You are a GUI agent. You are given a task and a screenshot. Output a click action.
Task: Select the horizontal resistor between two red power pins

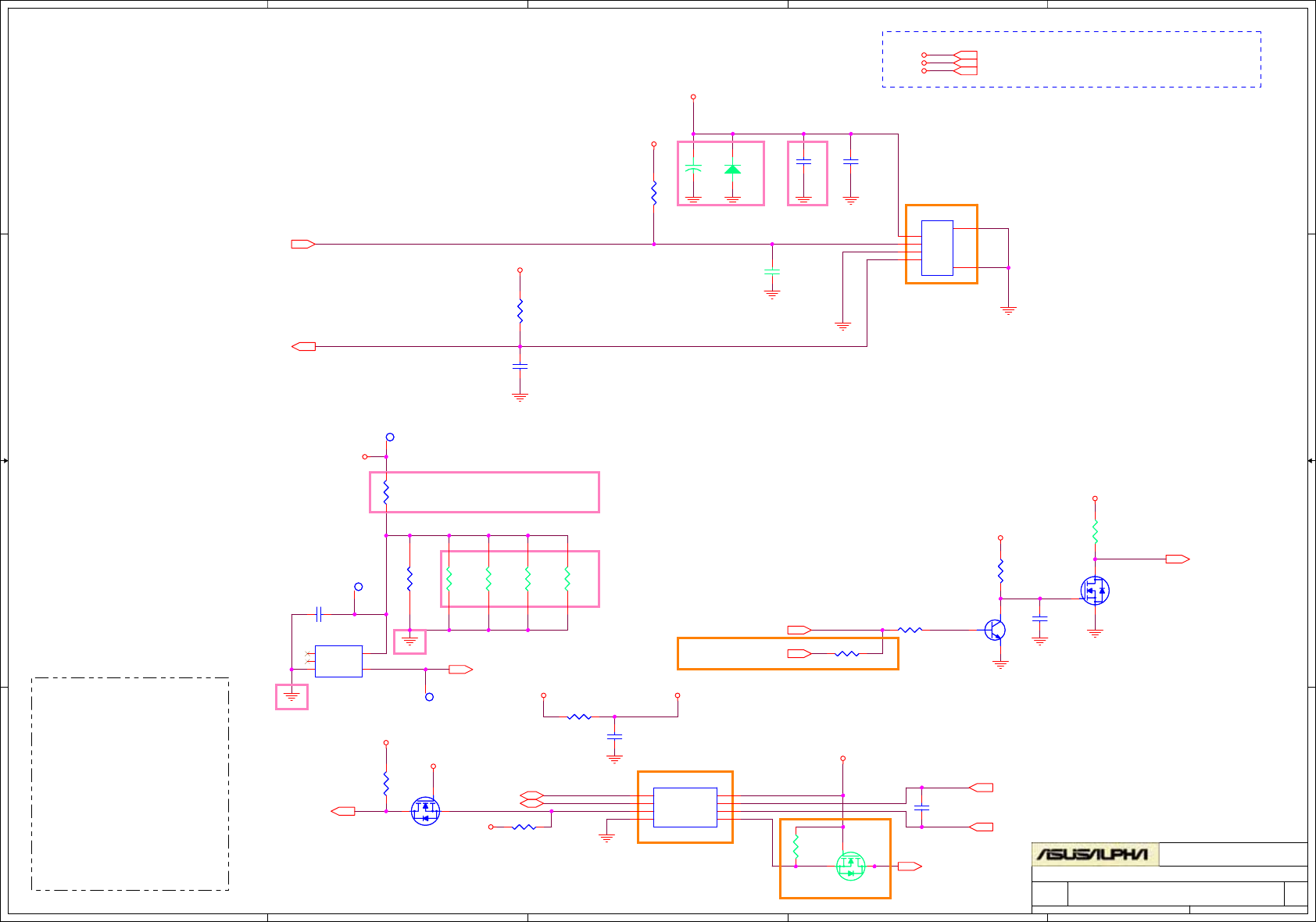coord(579,717)
